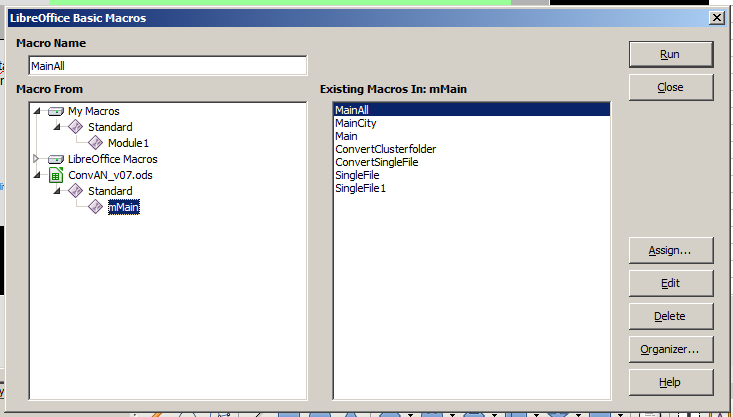Select My Macros container icon
Screen dimensions: 733x417
point(56,111)
